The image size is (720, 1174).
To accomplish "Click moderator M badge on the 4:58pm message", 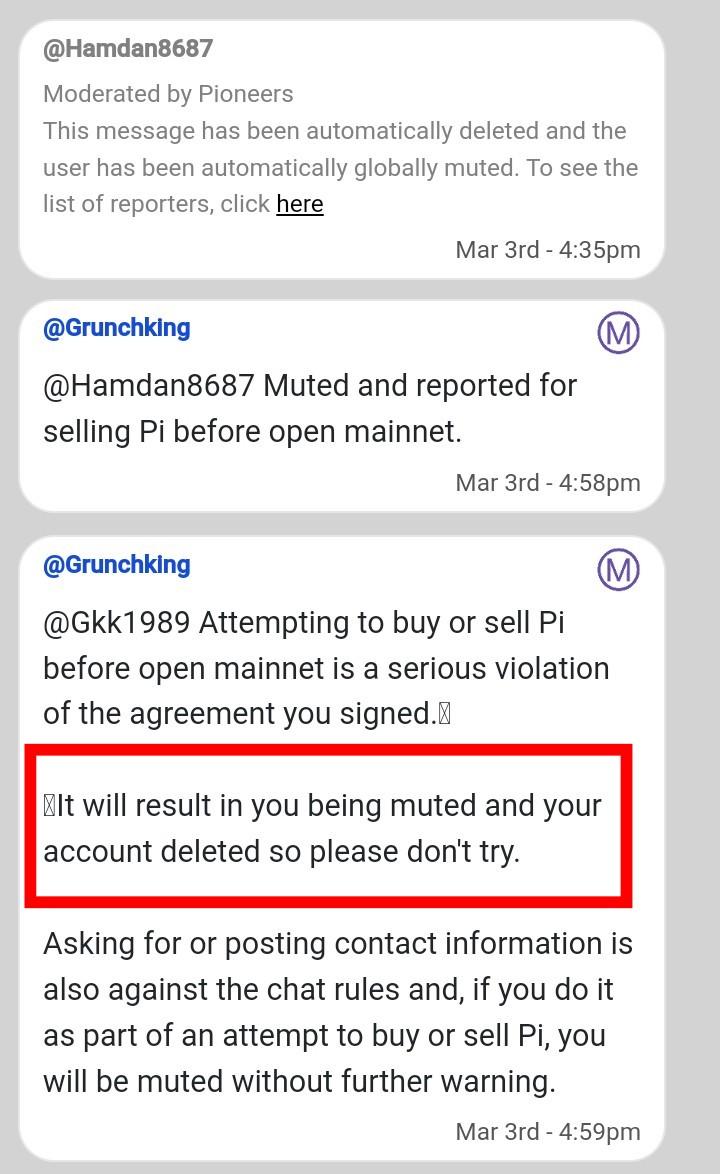I will pyautogui.click(x=618, y=332).
